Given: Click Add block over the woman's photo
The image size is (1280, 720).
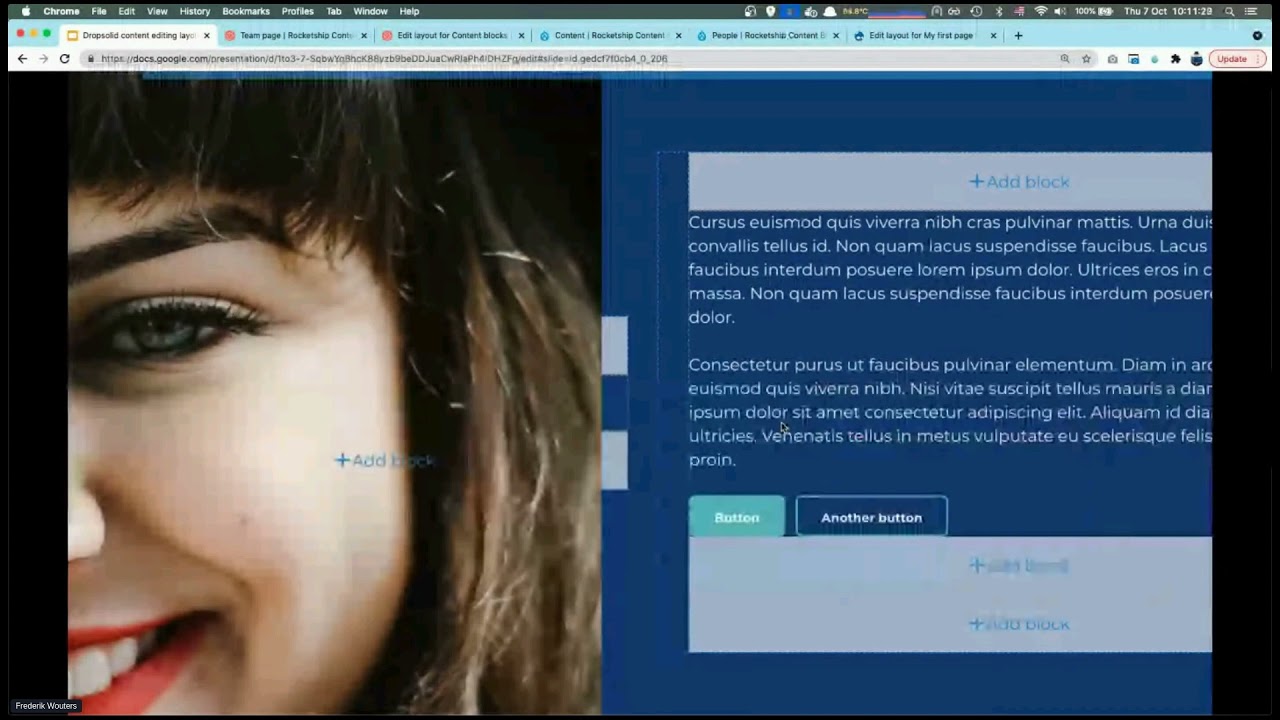Looking at the screenshot, I should coord(384,460).
